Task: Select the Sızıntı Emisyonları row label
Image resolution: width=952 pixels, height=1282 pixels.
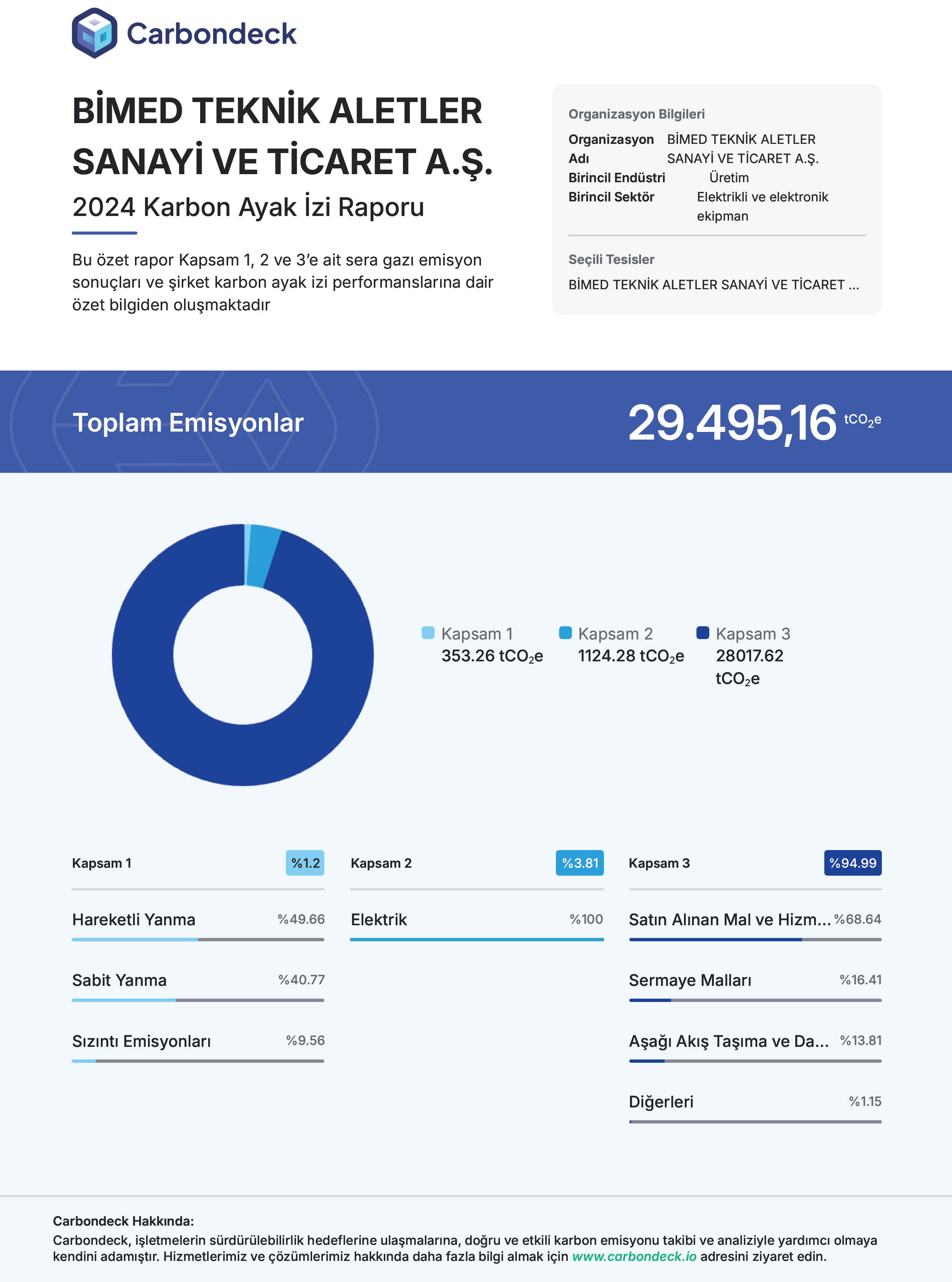Action: 141,1041
